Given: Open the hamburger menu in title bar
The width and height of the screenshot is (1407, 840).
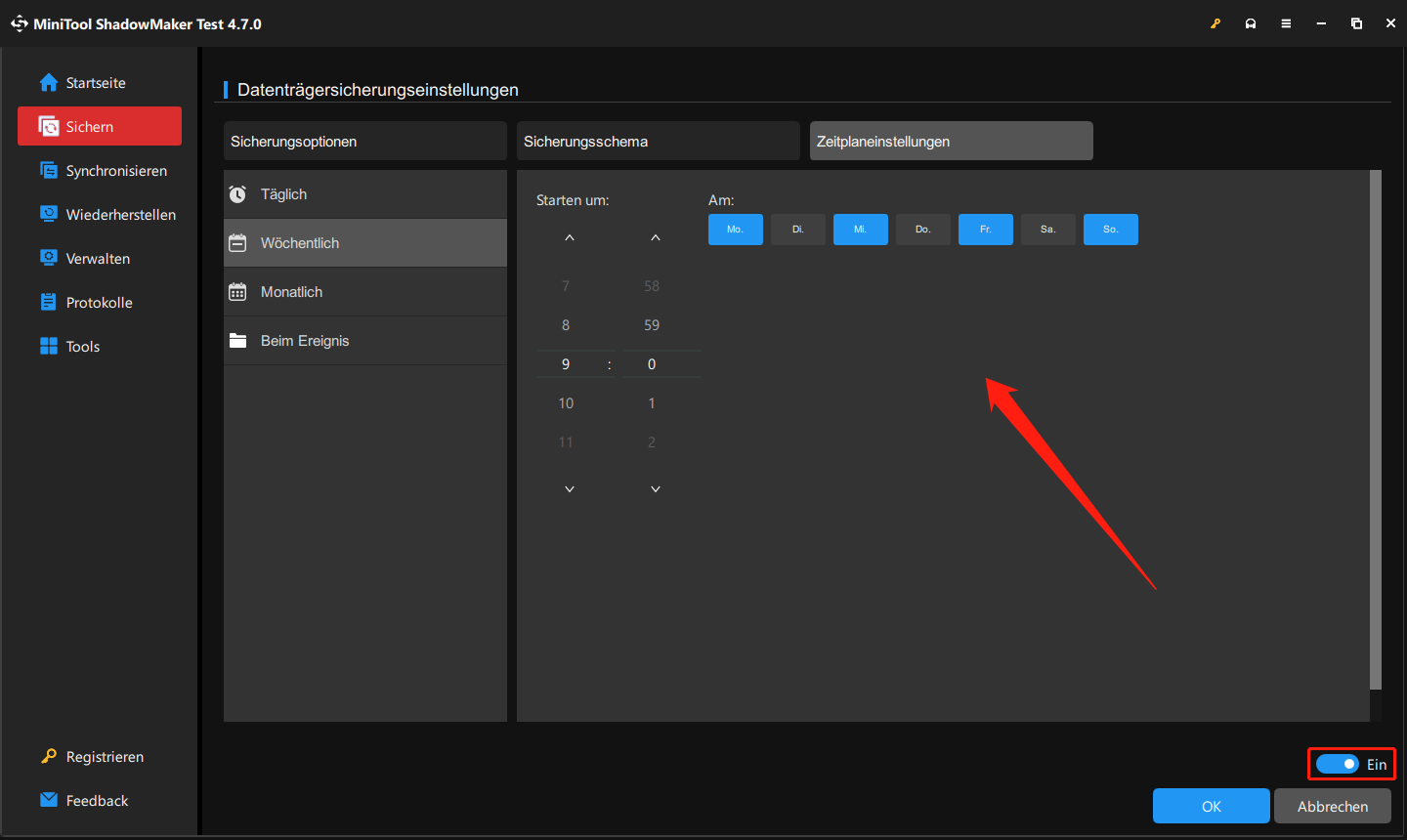Looking at the screenshot, I should (1286, 23).
